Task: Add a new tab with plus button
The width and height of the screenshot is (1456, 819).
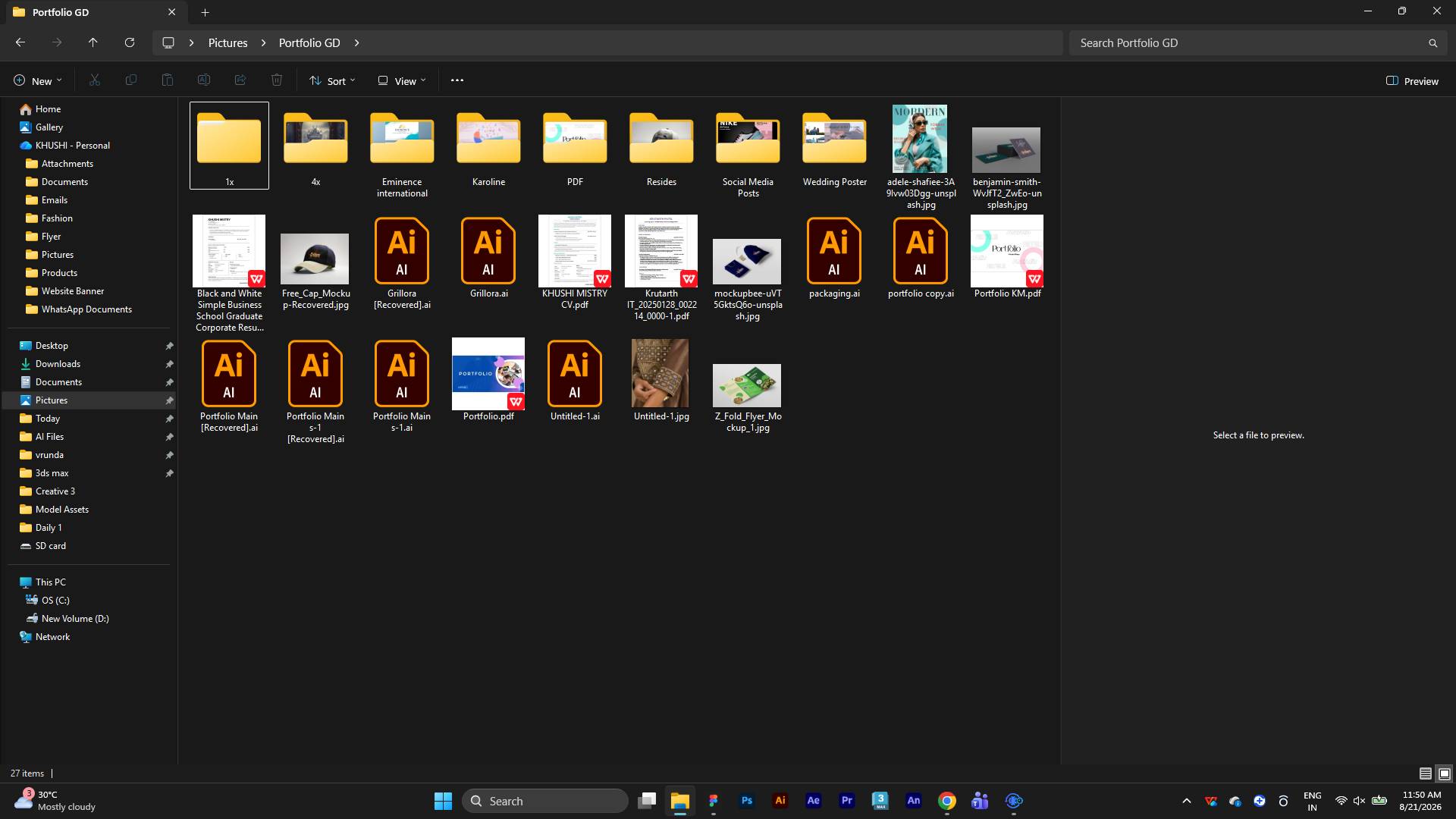Action: pos(205,12)
